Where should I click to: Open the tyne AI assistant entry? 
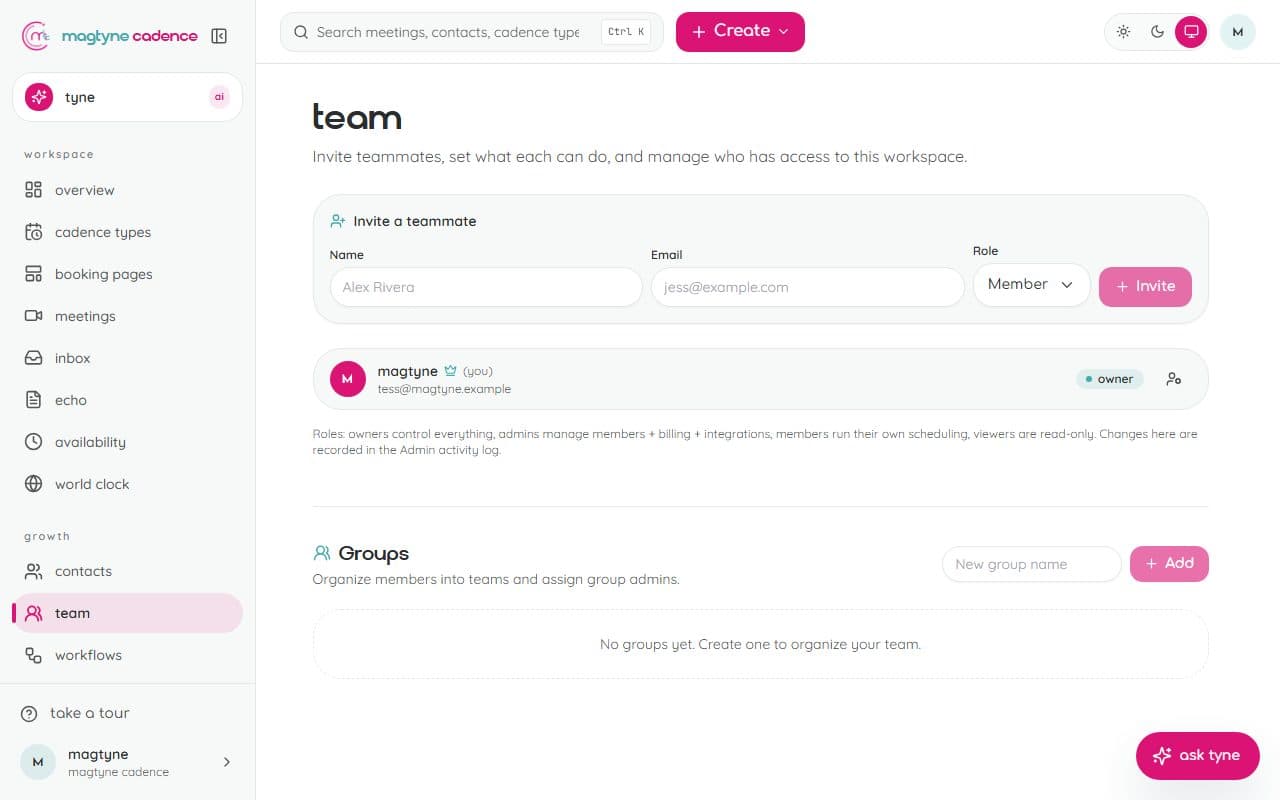[x=127, y=97]
